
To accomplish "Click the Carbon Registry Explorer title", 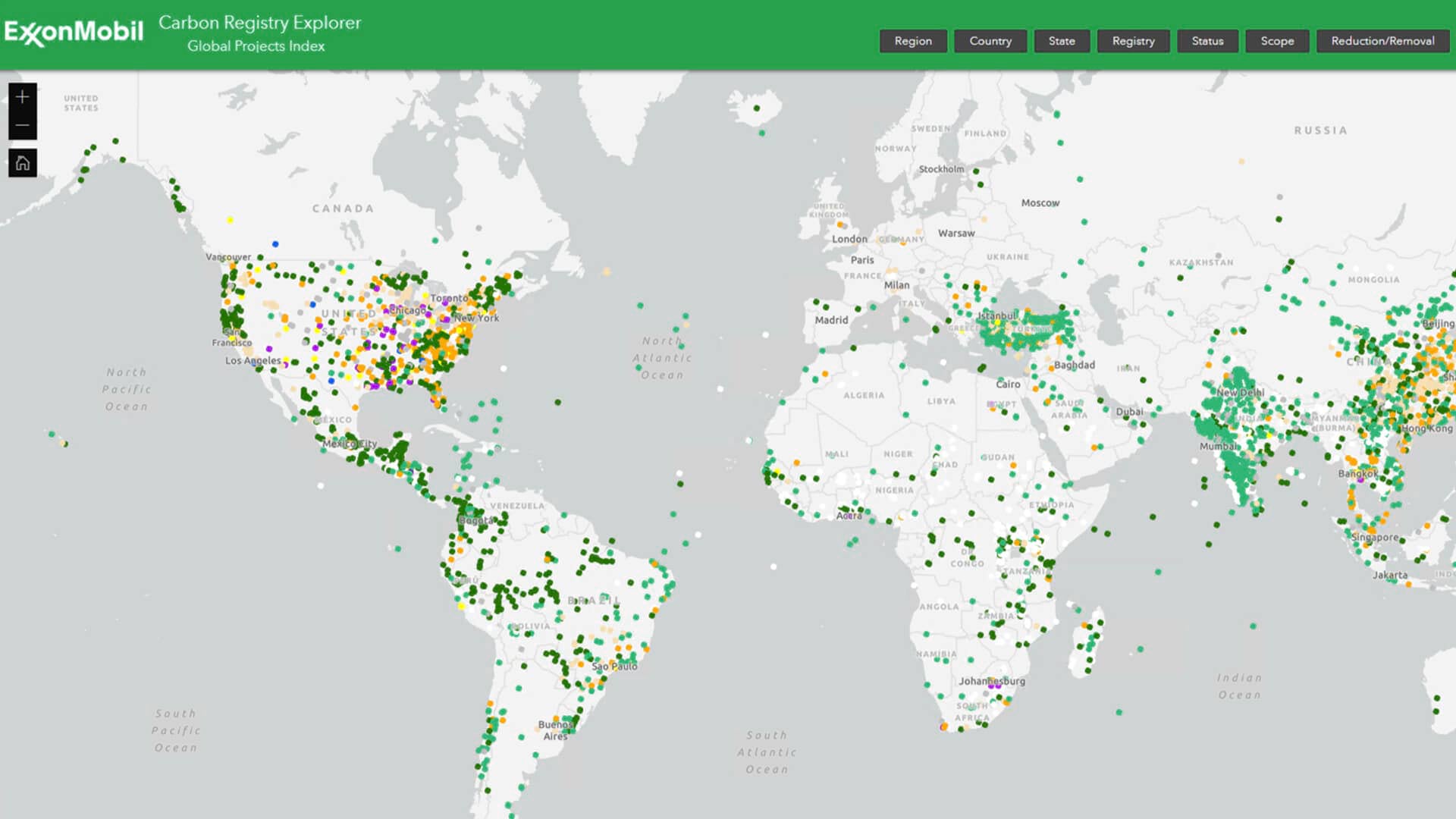I will tap(260, 23).
